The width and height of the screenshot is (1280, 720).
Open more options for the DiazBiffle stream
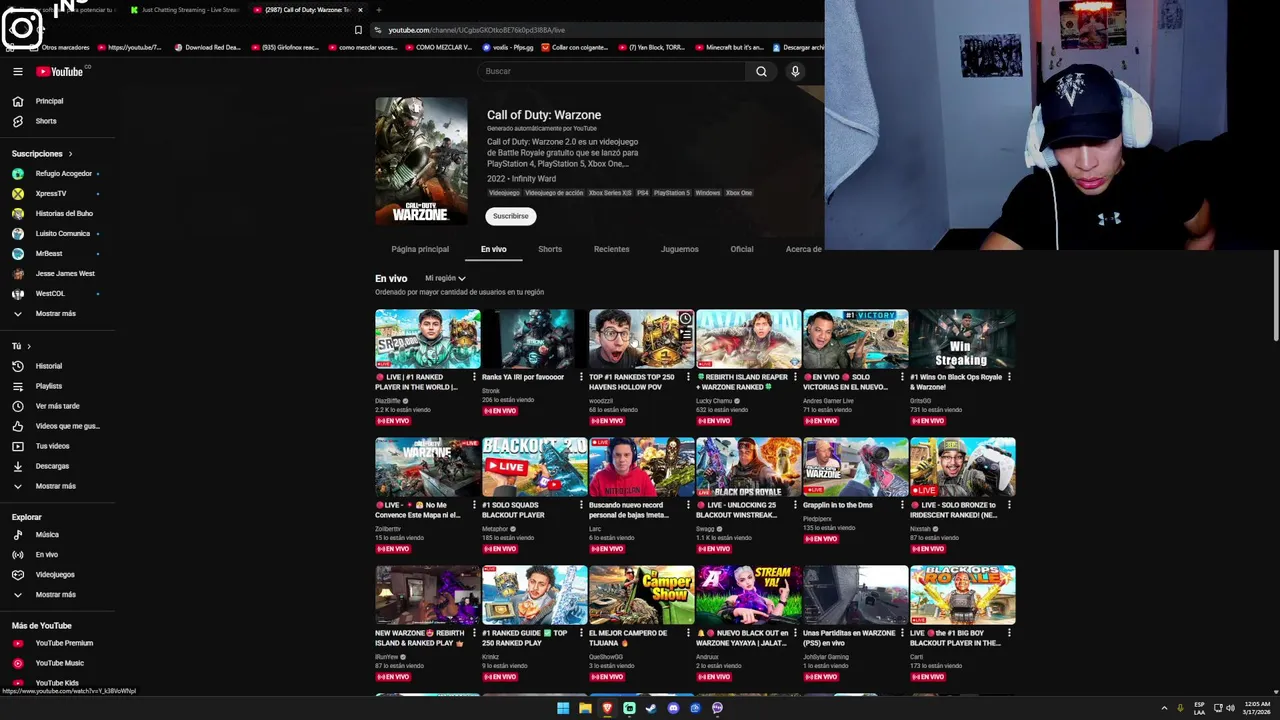pos(475,377)
